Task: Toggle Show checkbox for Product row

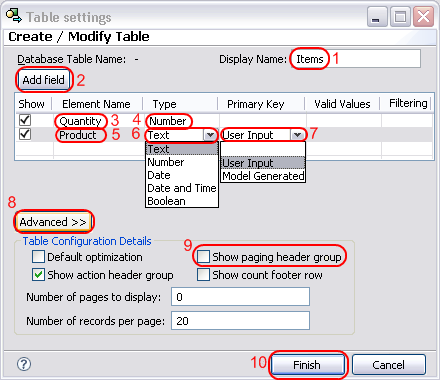Action: click(25, 134)
